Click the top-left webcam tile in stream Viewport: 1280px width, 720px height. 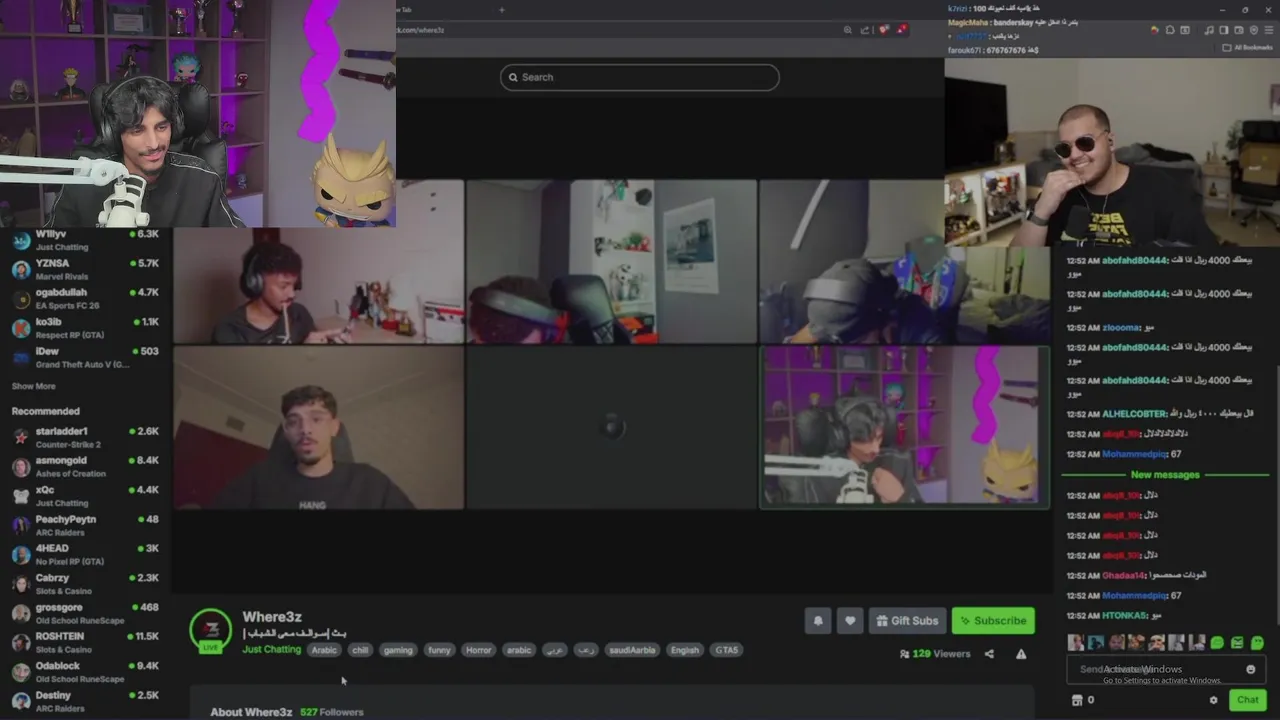(x=318, y=262)
